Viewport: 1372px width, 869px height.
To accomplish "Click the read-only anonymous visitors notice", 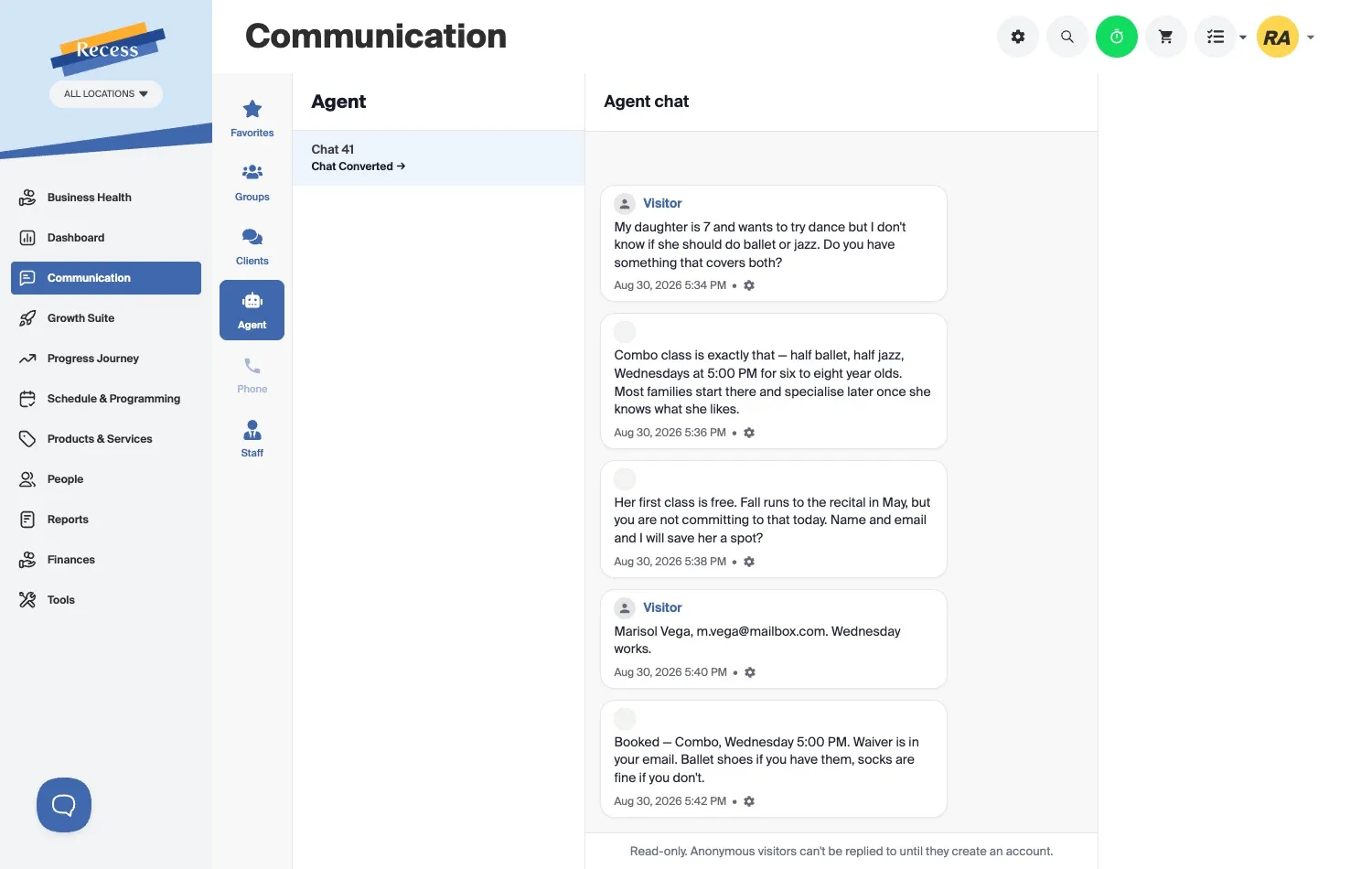I will (x=841, y=852).
